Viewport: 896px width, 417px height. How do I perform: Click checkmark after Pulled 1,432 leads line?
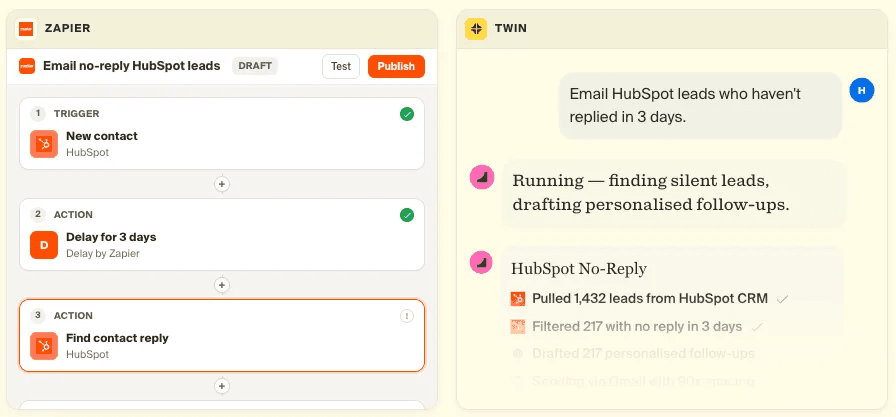tap(782, 299)
